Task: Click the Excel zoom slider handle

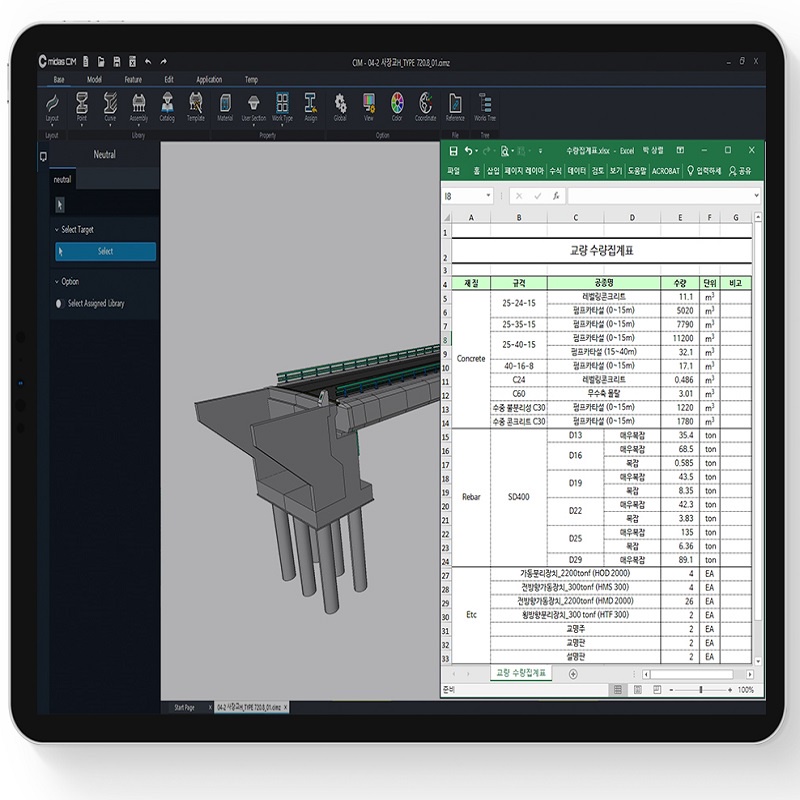Action: [x=701, y=690]
